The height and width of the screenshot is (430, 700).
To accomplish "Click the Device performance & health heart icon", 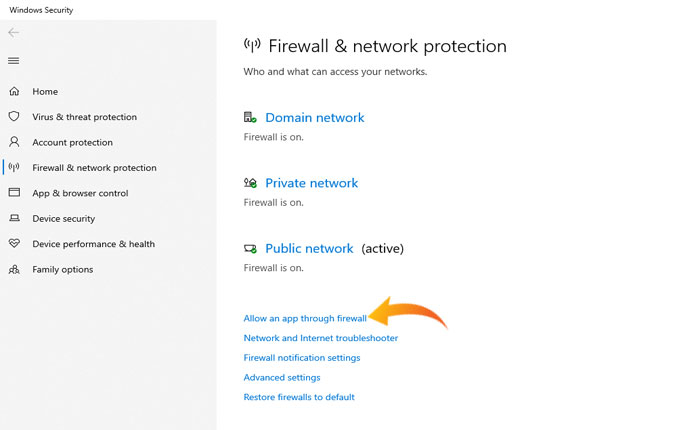I will point(14,244).
